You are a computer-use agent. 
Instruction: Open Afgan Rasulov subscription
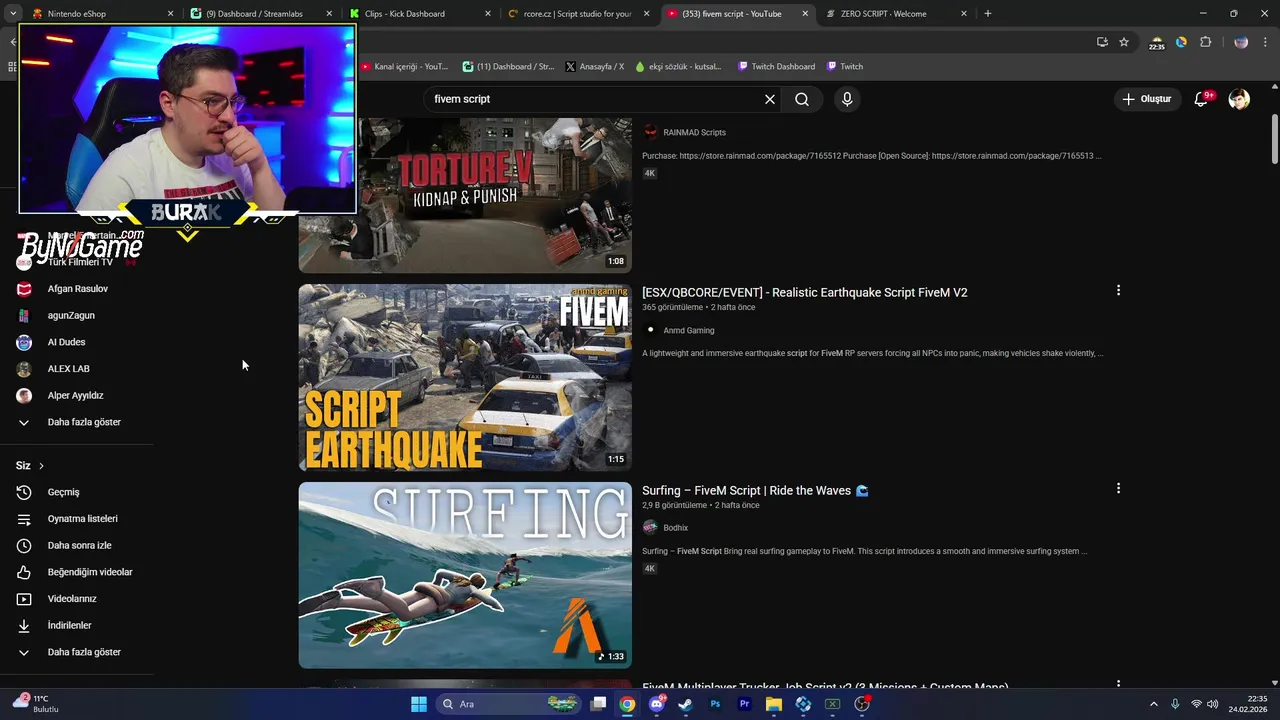(78, 289)
